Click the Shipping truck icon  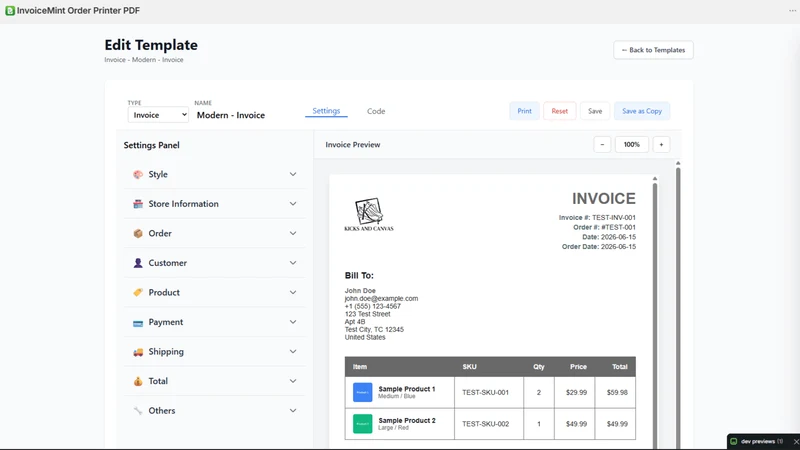click(x=138, y=352)
